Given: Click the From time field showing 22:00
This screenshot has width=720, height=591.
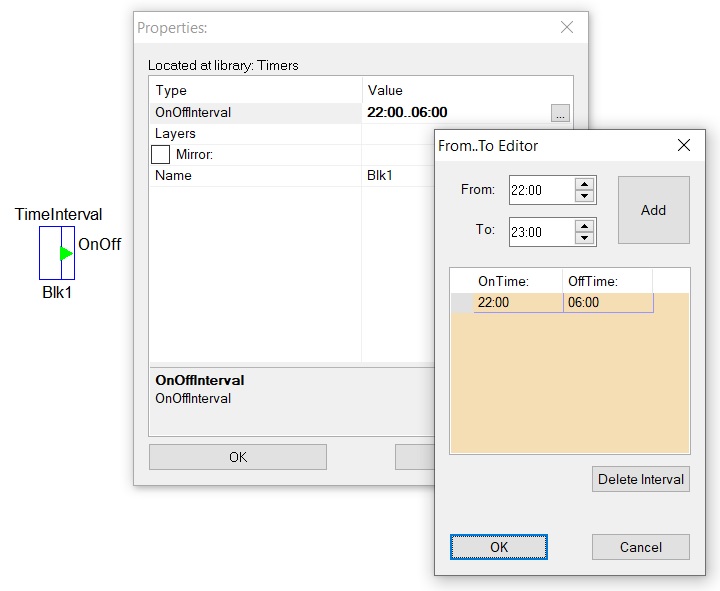Looking at the screenshot, I should [542, 190].
